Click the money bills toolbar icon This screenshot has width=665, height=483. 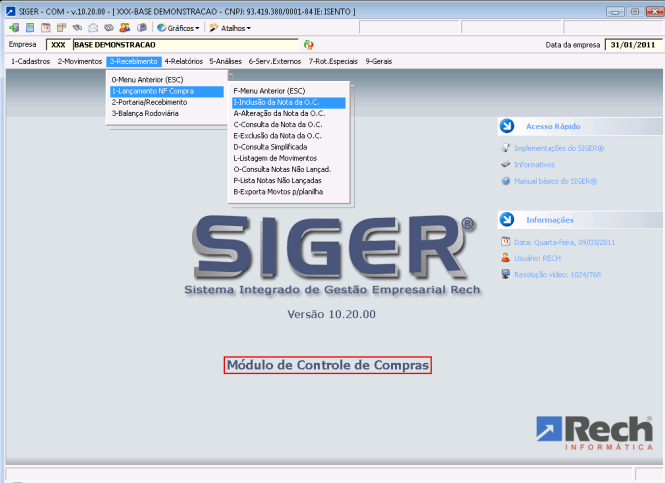(x=109, y=28)
